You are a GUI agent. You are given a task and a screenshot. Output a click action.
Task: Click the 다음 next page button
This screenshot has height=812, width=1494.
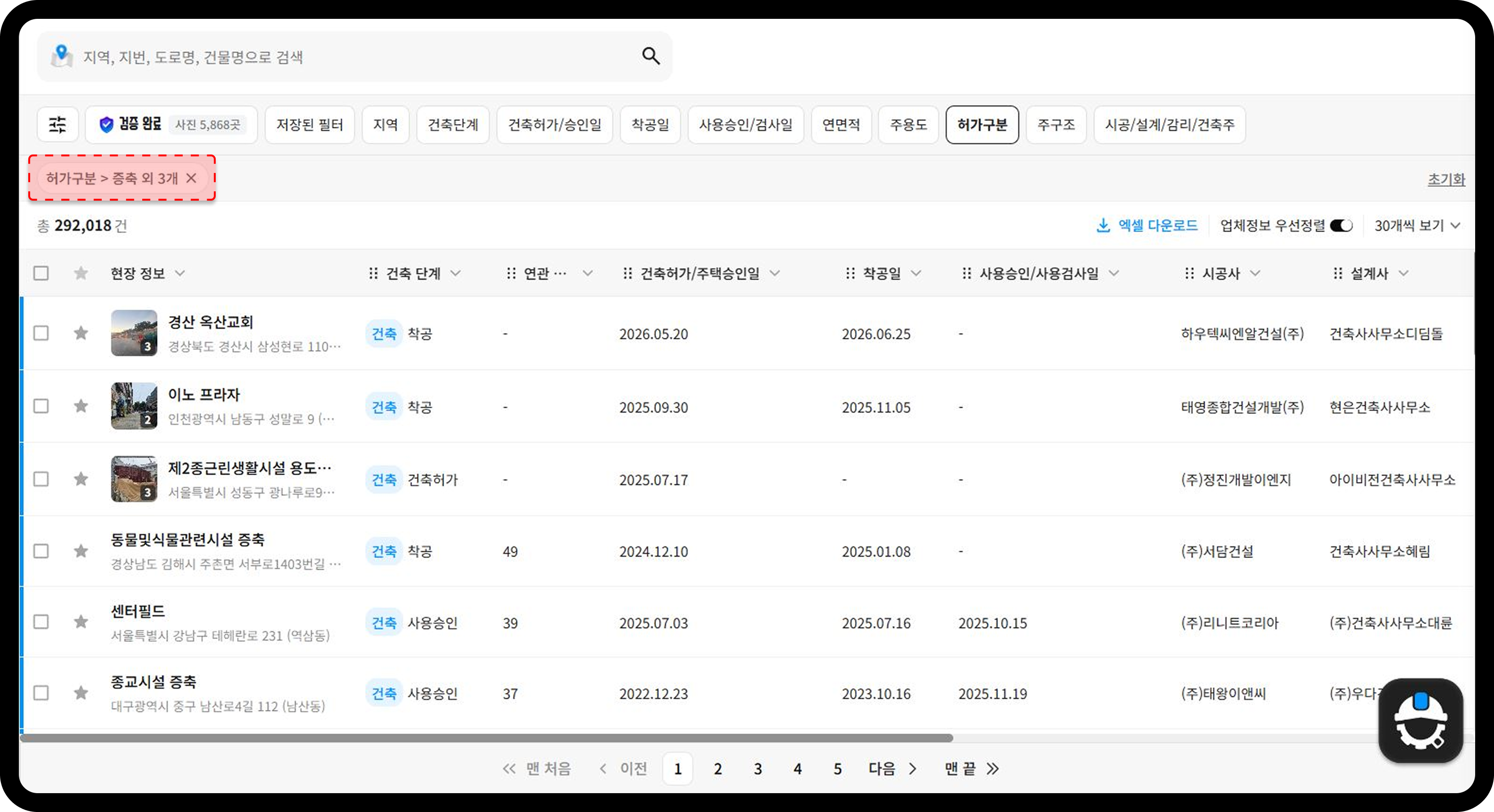pyautogui.click(x=893, y=769)
